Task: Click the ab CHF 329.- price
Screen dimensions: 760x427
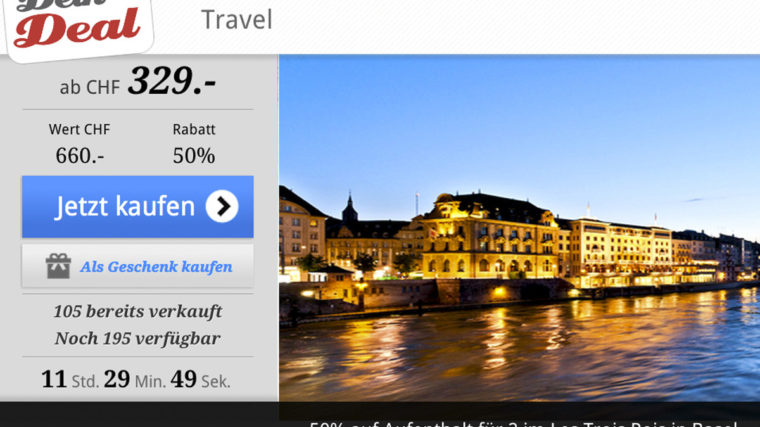Action: point(138,81)
